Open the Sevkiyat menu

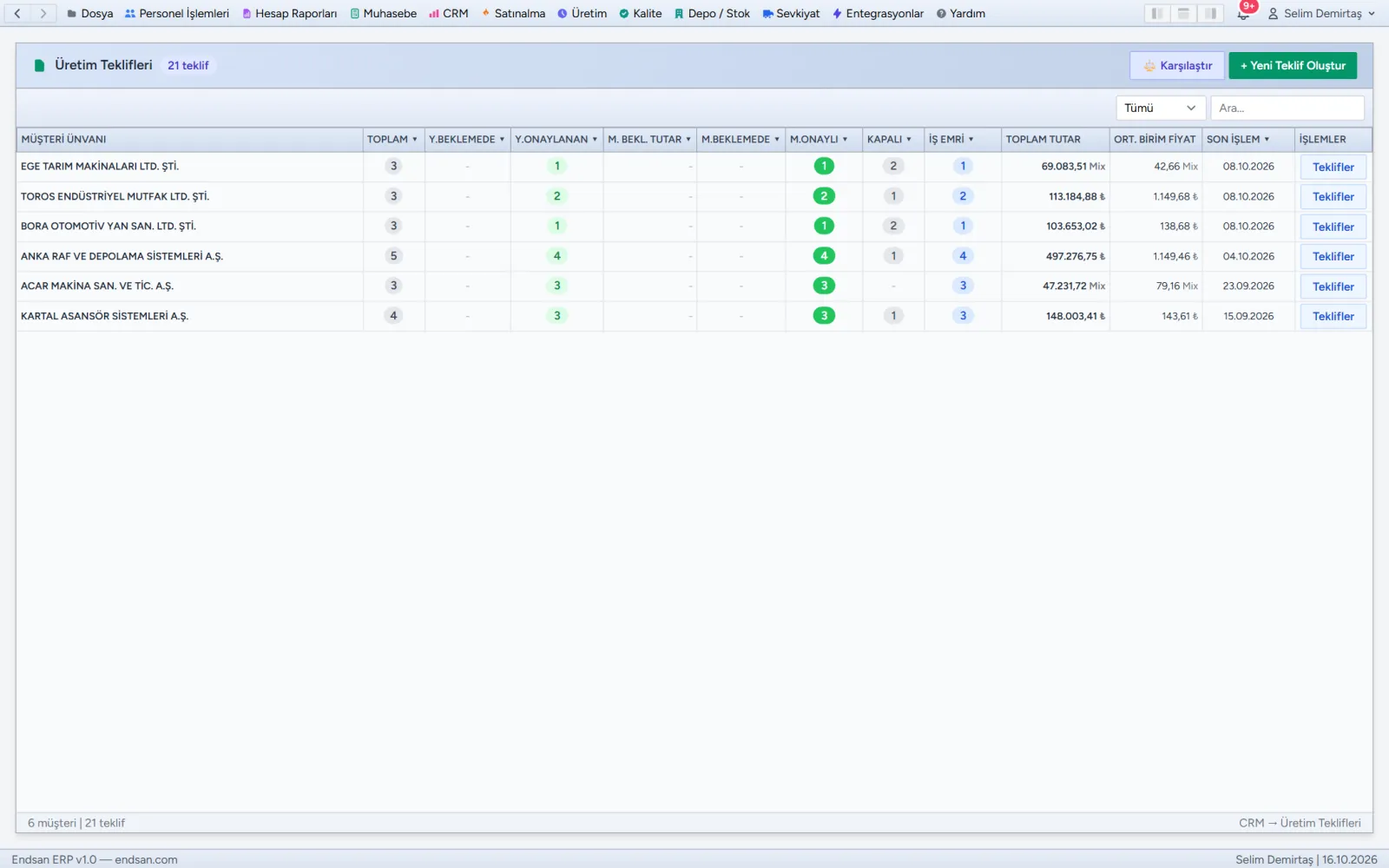791,13
